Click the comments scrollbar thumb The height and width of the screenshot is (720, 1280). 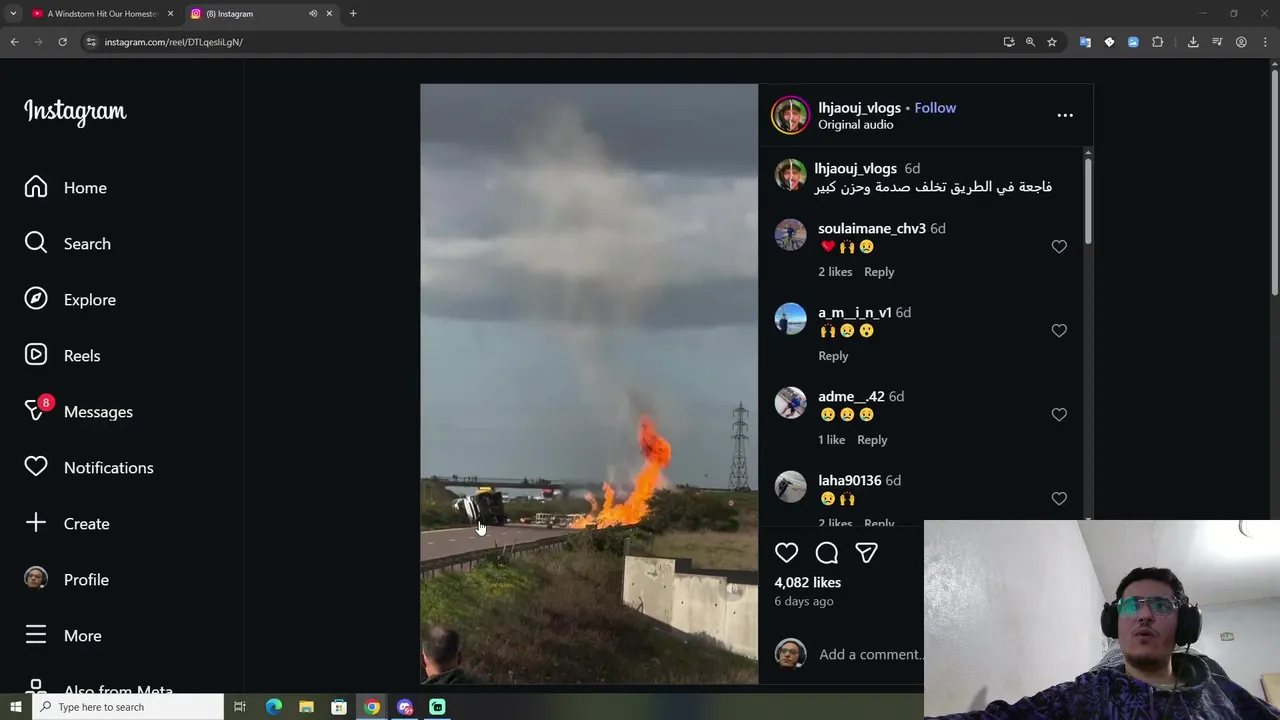pos(1088,200)
